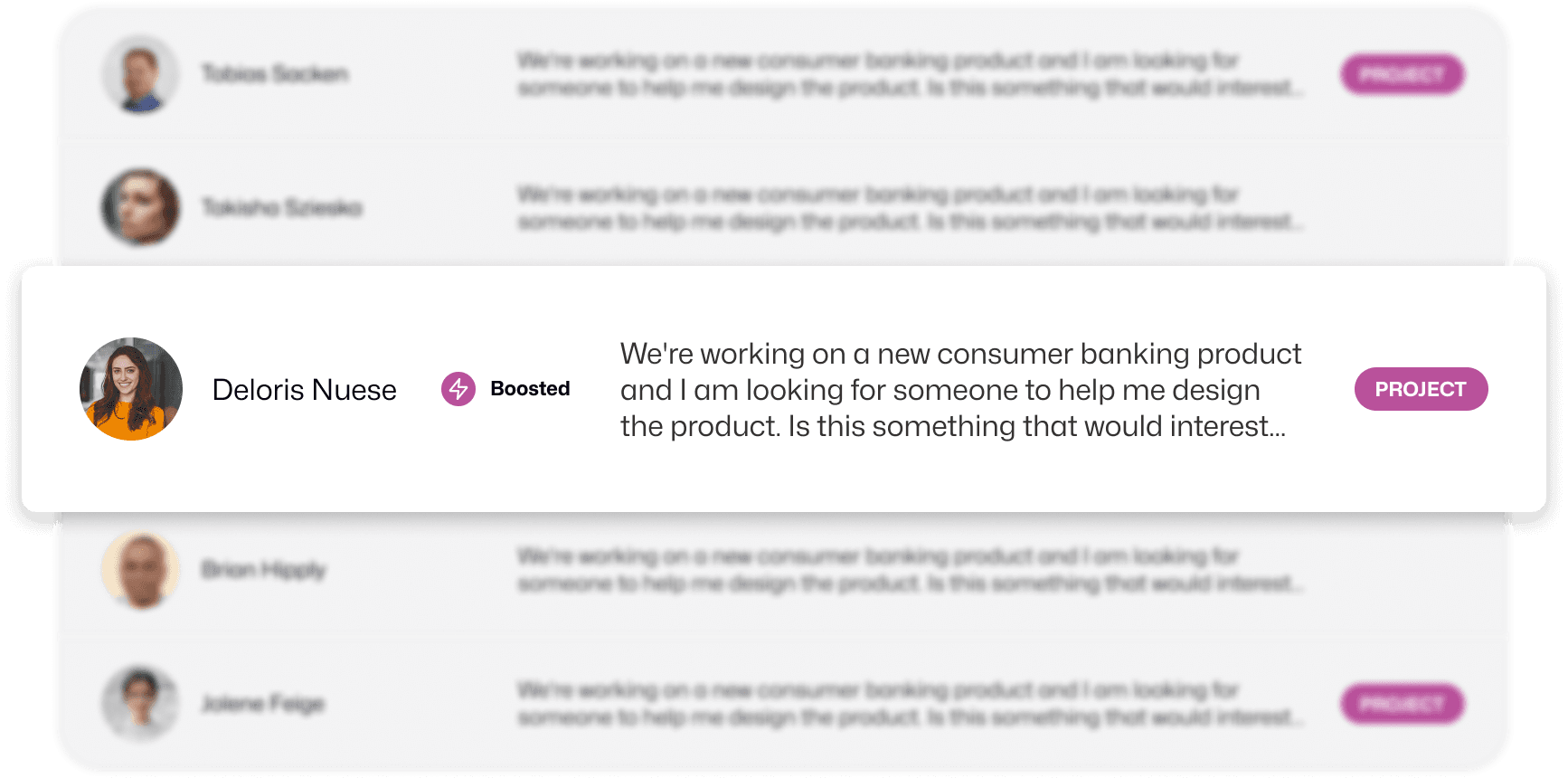Select the name Takisha Szieska
This screenshot has height=778, width=1568.
[x=281, y=208]
